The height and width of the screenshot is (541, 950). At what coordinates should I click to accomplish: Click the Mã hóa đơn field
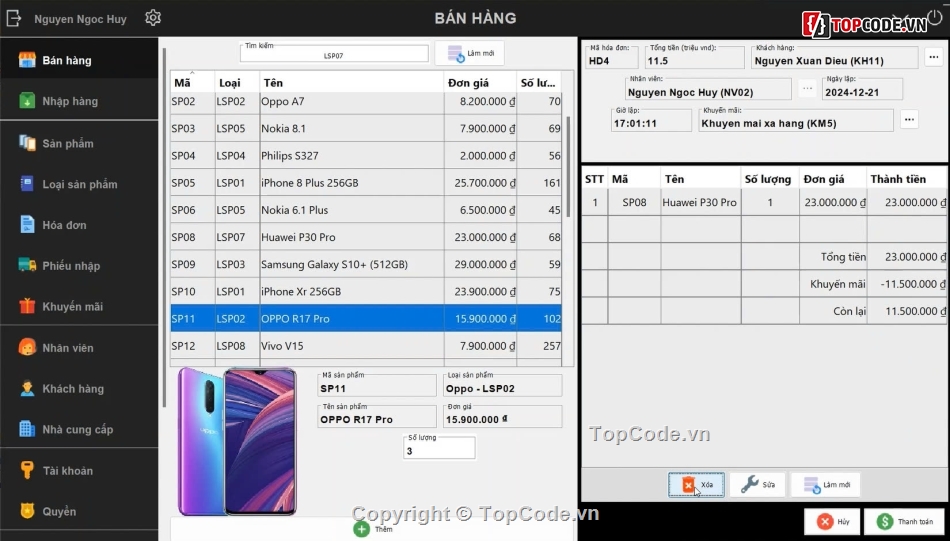[611, 57]
